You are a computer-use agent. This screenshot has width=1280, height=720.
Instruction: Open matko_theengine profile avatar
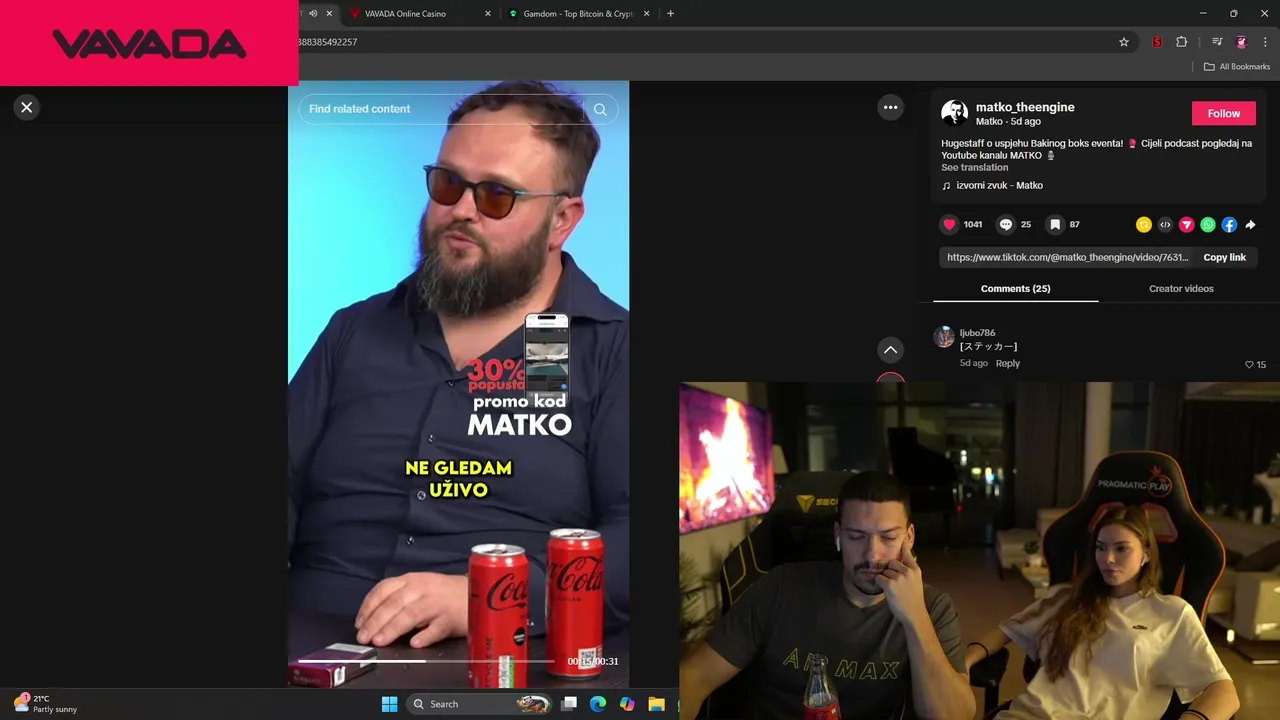click(x=954, y=113)
